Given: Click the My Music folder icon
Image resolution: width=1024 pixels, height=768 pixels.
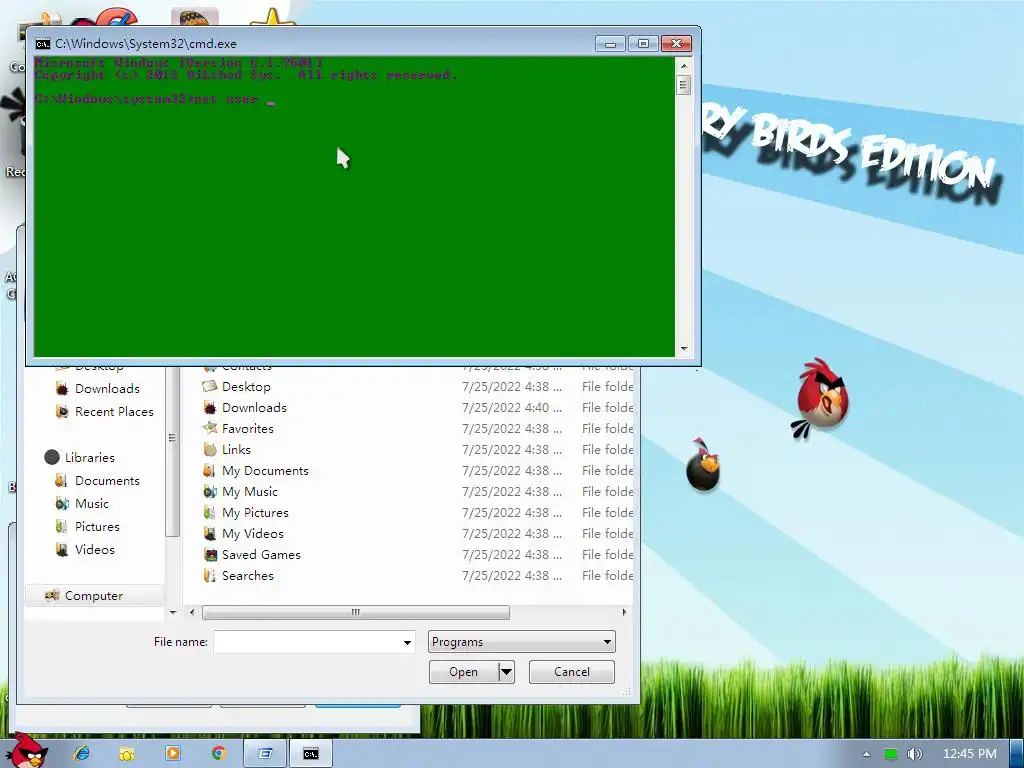Looking at the screenshot, I should (210, 492).
